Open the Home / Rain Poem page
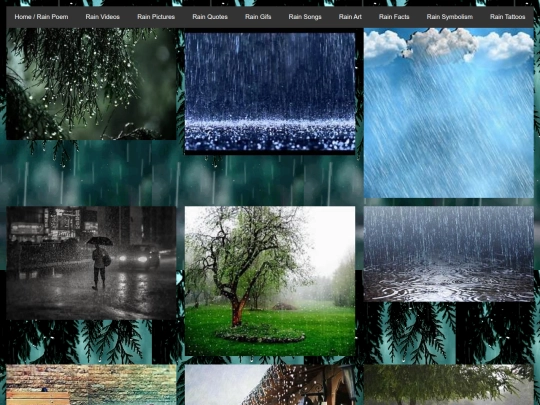The height and width of the screenshot is (405, 540). [x=41, y=17]
